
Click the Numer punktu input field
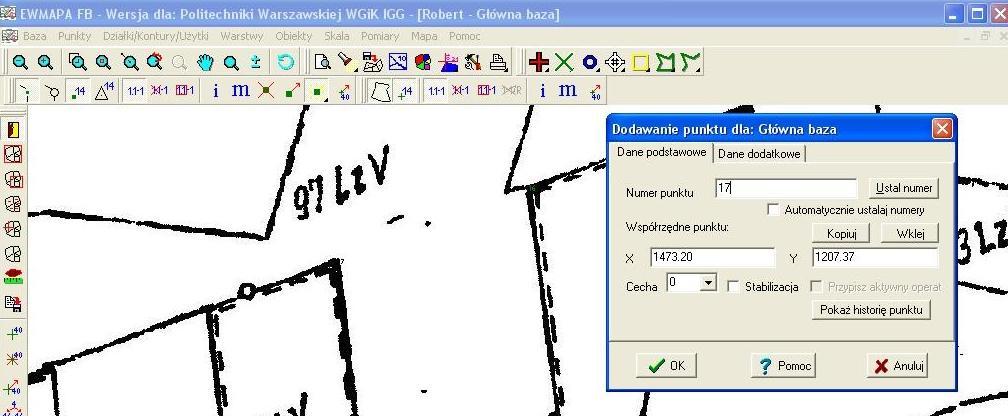tap(786, 188)
